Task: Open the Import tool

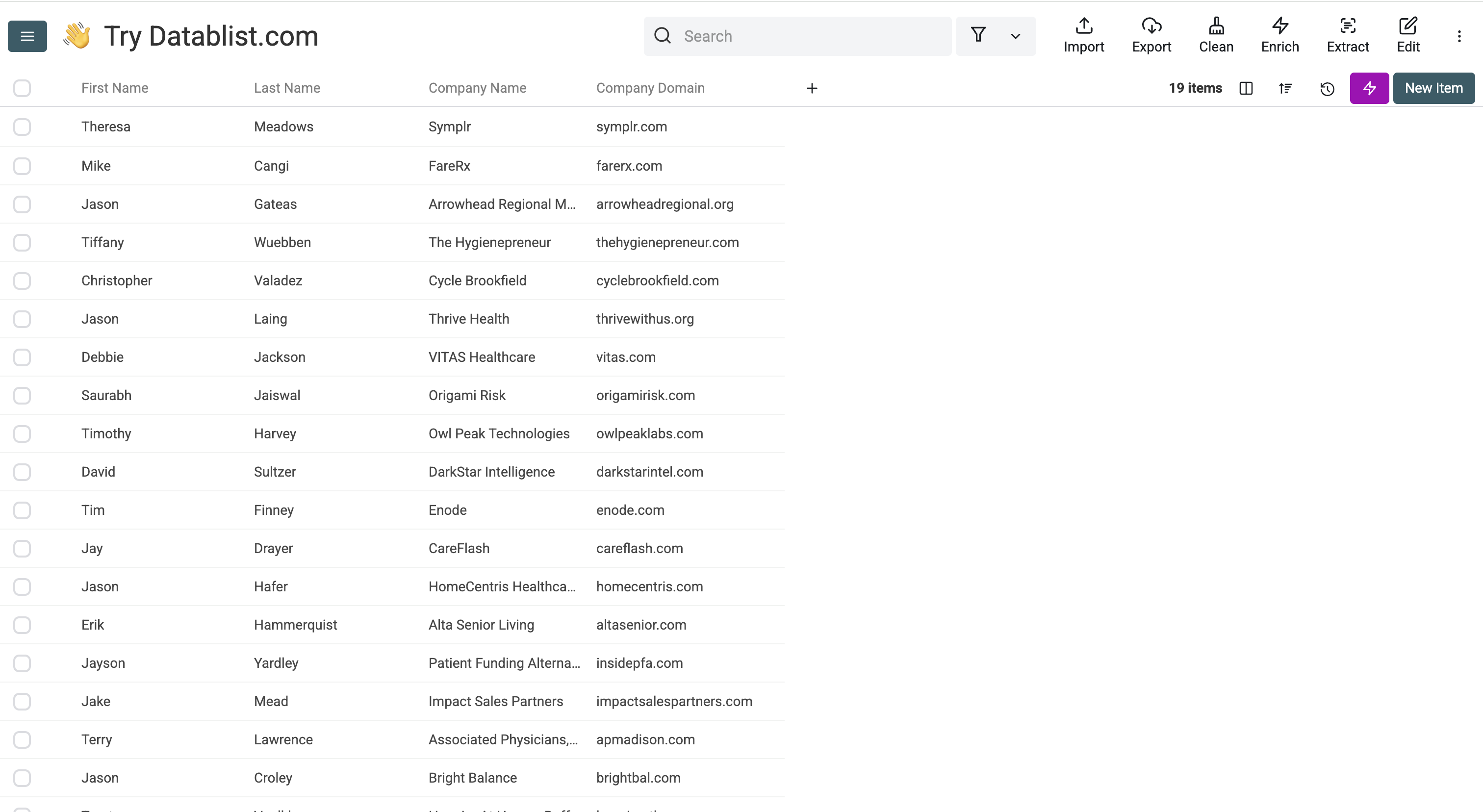Action: click(x=1083, y=36)
